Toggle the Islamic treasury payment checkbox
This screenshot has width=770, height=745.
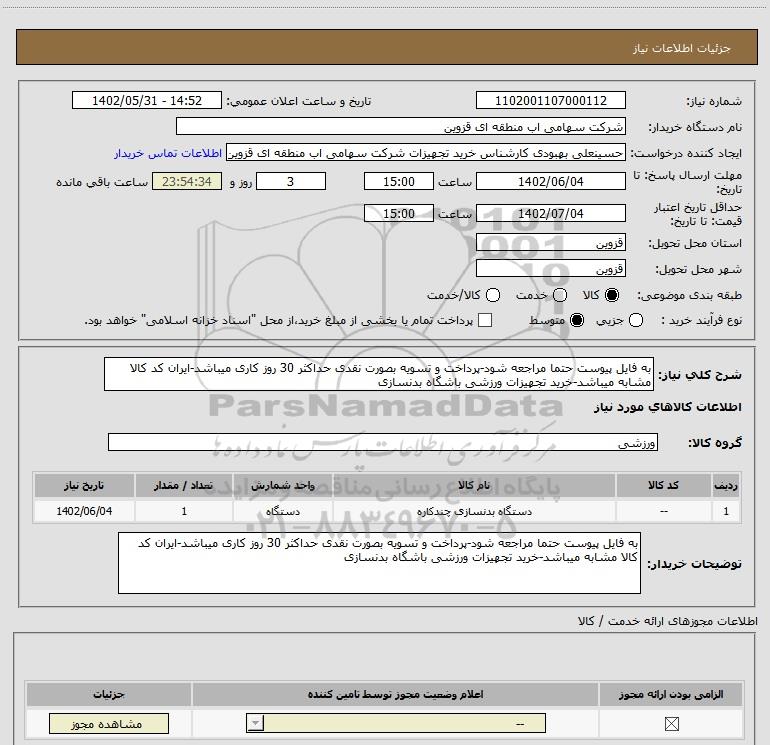[485, 320]
